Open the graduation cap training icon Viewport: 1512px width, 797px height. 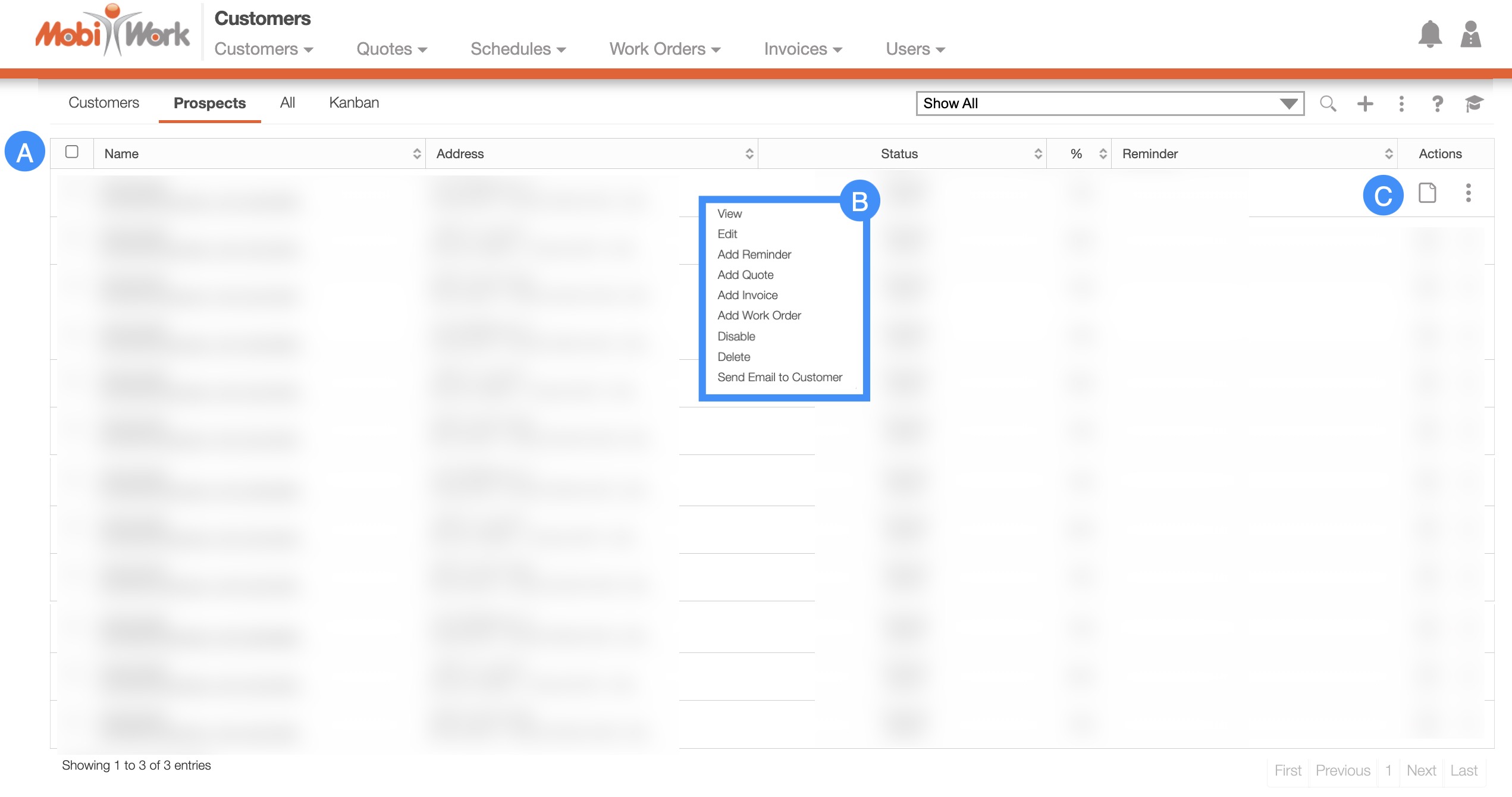[x=1474, y=103]
